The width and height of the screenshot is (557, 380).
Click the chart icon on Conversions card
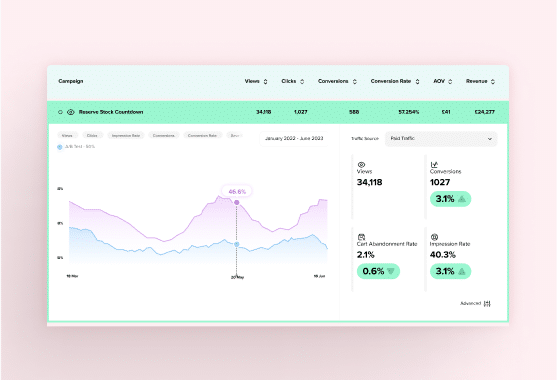(434, 164)
